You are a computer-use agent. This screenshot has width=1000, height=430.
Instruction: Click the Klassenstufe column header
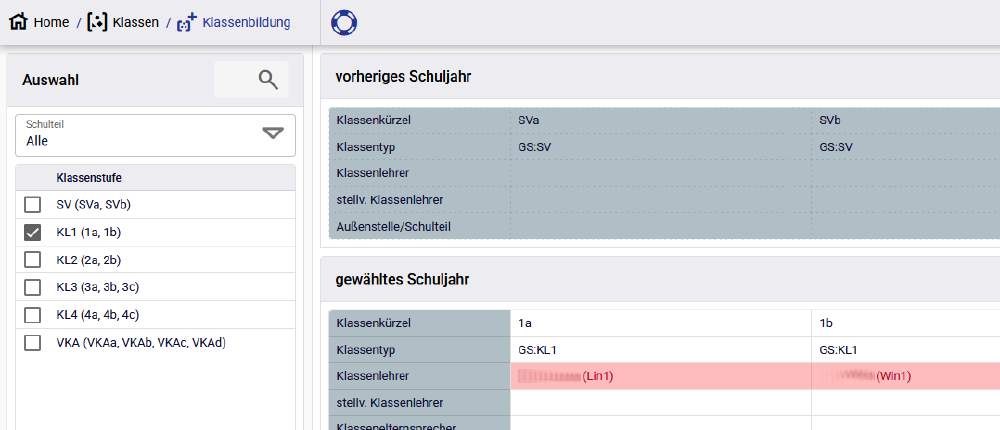click(x=89, y=178)
